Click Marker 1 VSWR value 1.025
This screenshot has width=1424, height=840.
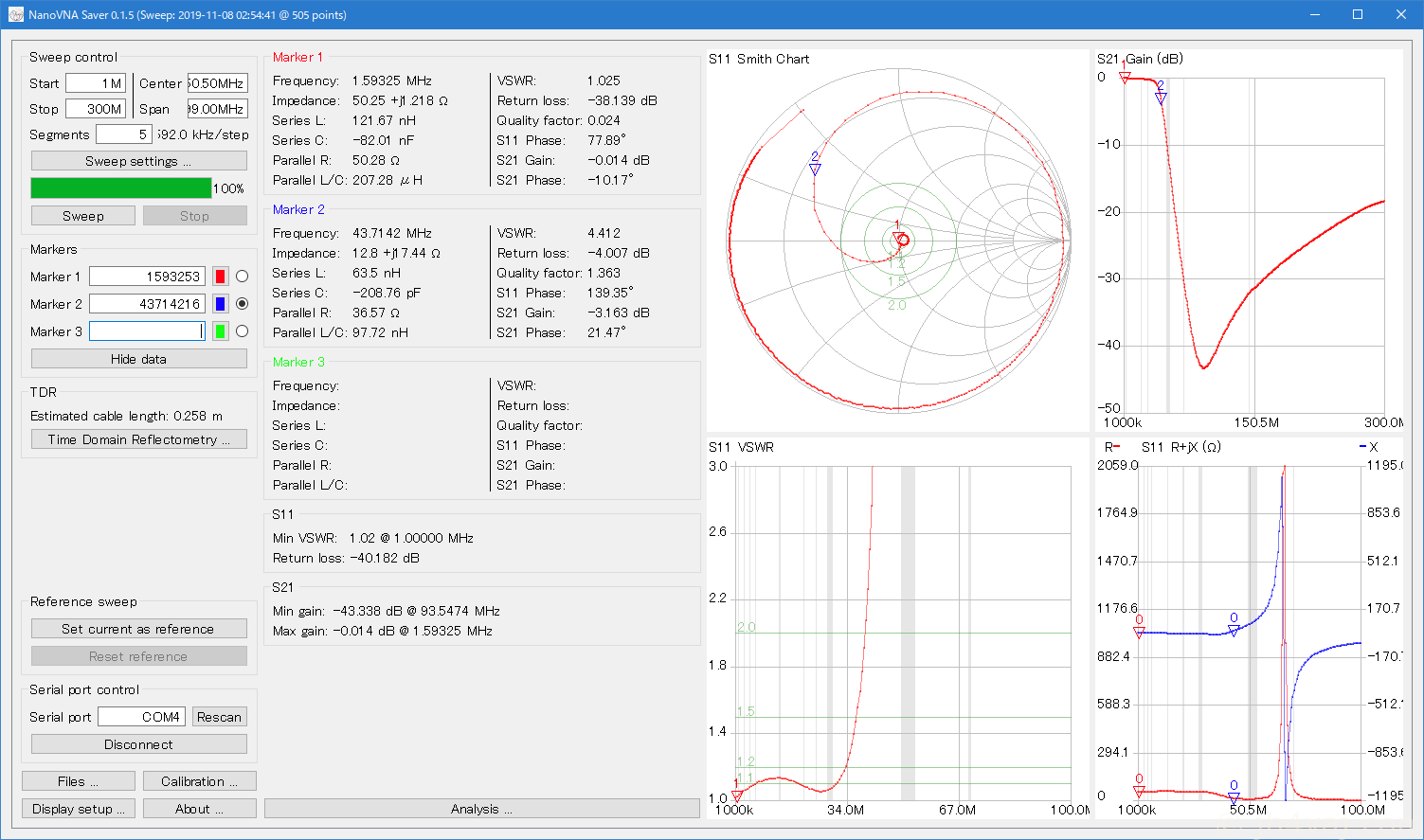tap(604, 80)
